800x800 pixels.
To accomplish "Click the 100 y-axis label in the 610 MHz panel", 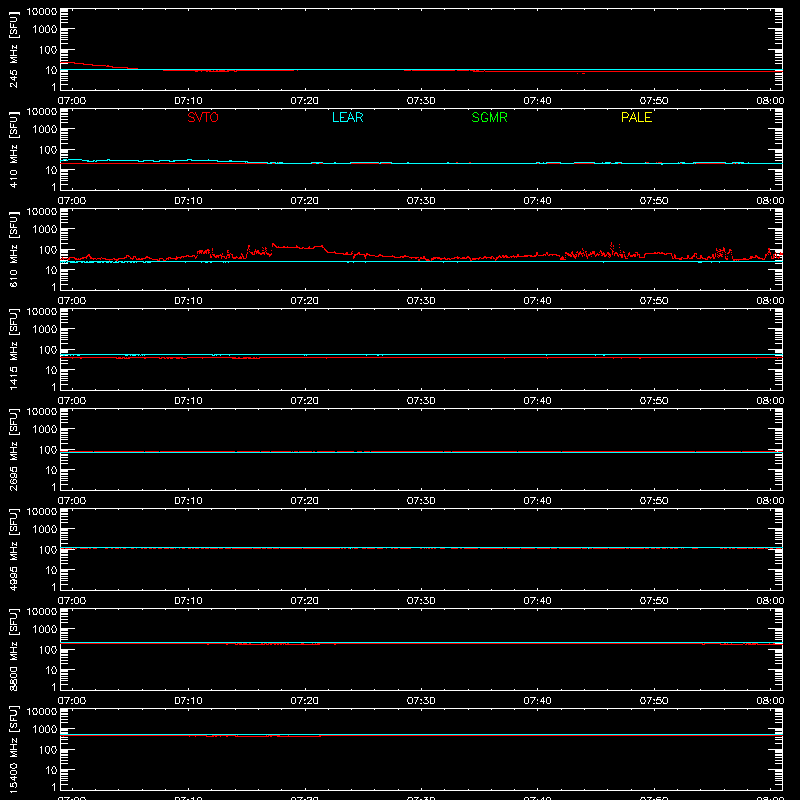I will 48,249.
